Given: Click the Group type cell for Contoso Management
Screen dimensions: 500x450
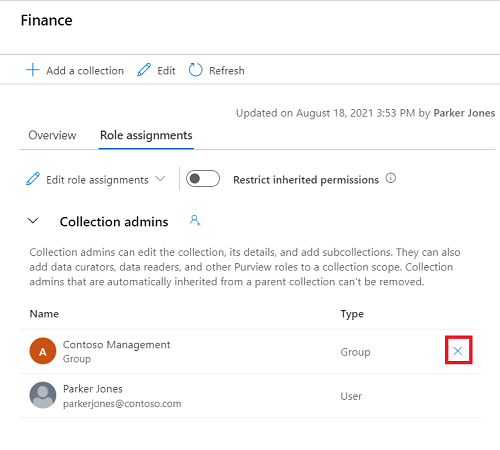Looking at the screenshot, I should click(x=355, y=352).
